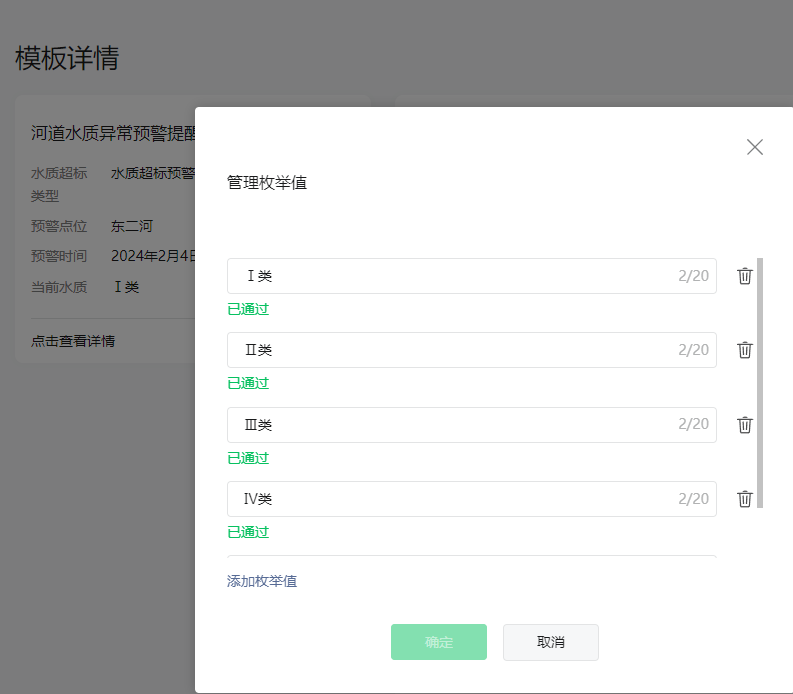
Task: Click the Ⅱ类 input field
Action: pos(472,350)
